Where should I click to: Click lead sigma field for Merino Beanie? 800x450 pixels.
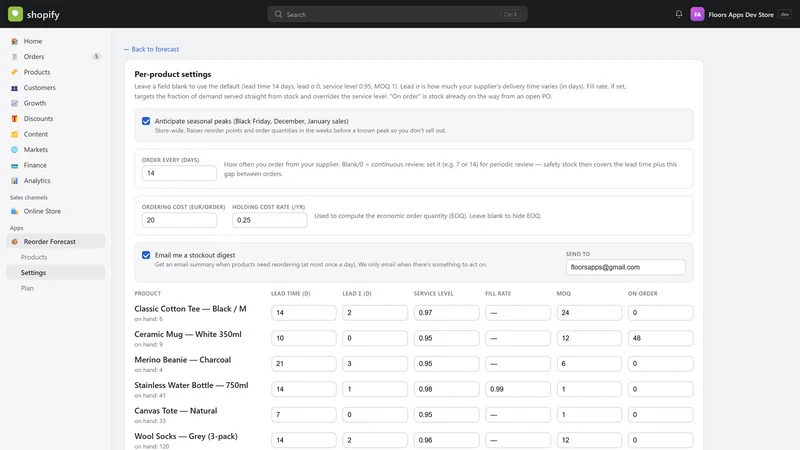(x=375, y=363)
